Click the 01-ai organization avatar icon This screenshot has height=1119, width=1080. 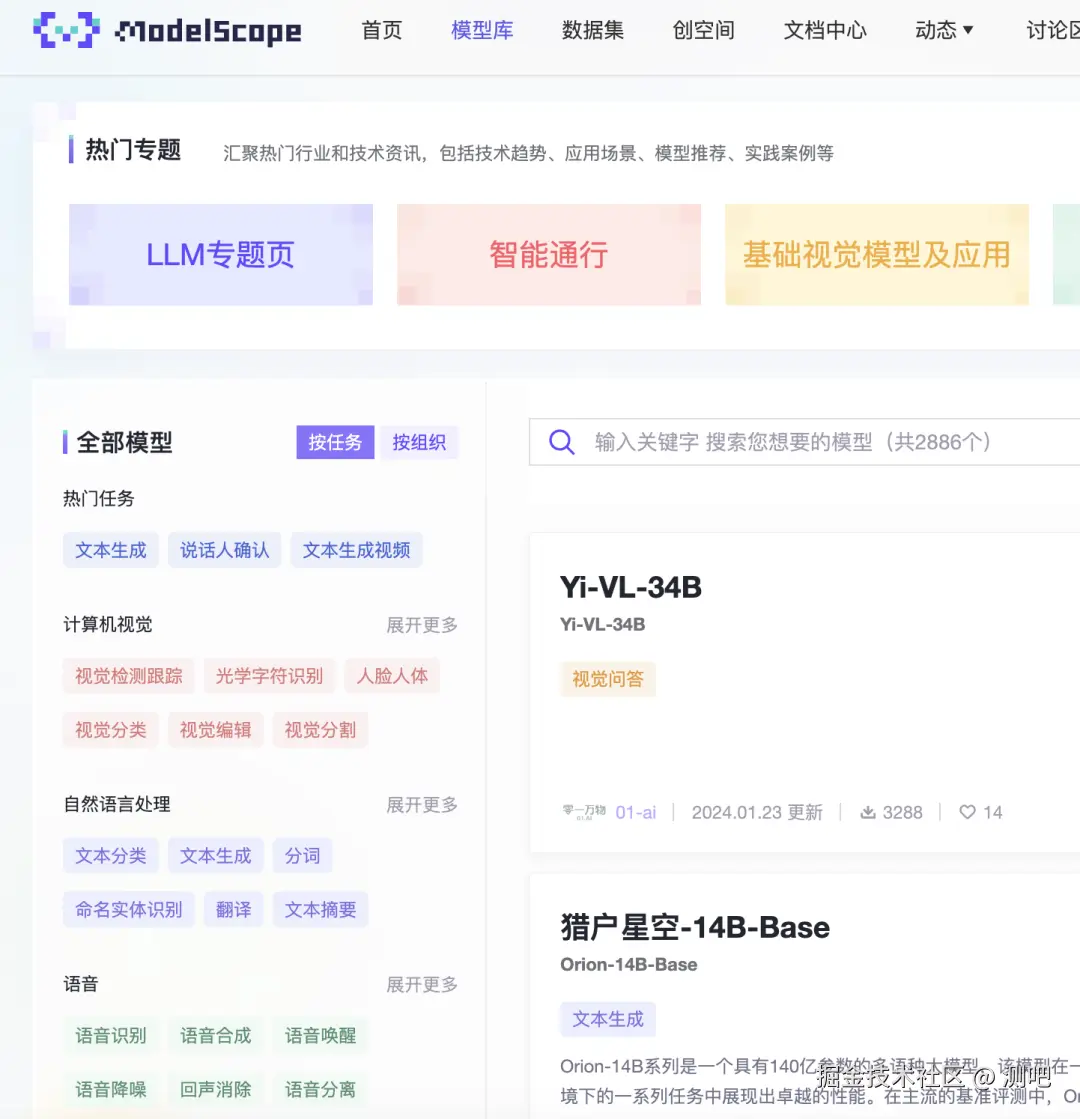click(584, 811)
